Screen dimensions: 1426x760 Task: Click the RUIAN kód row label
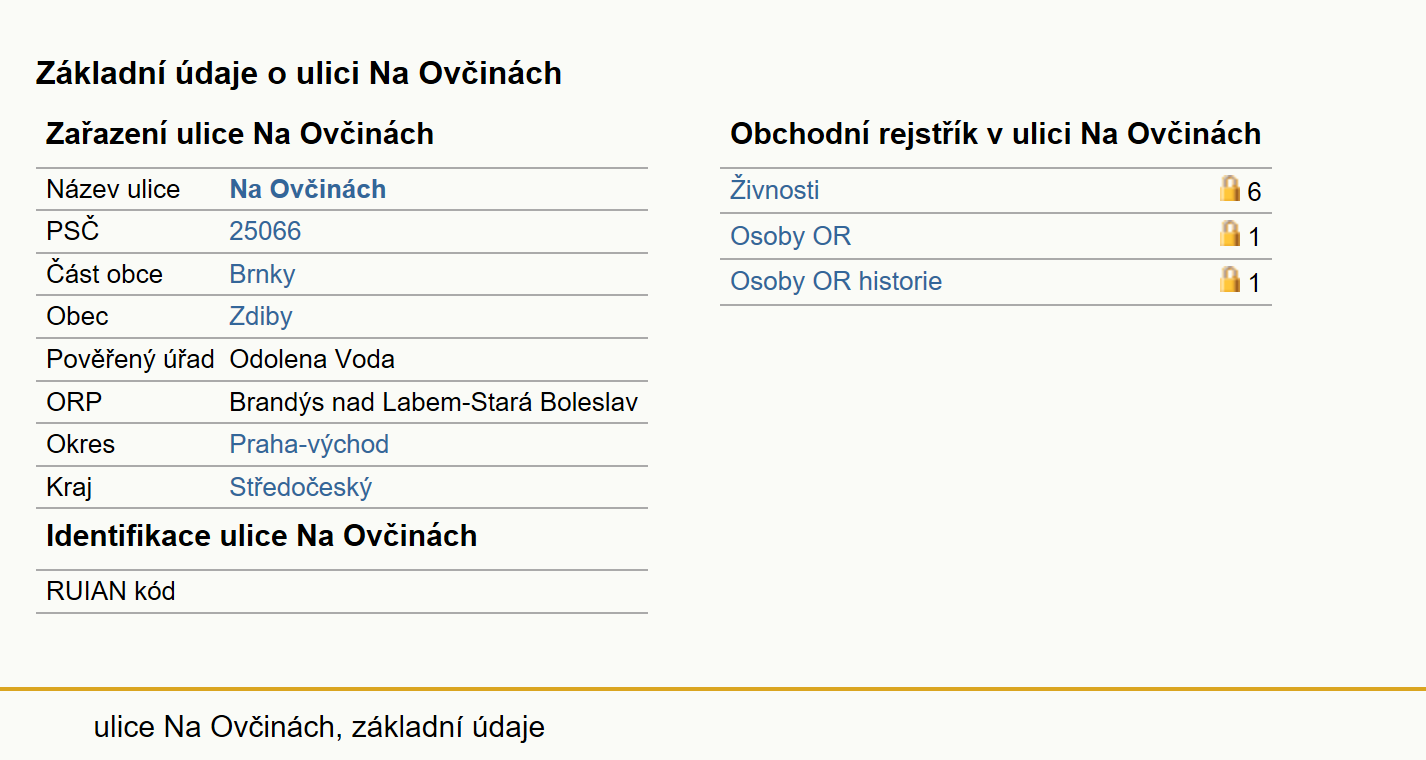tap(111, 592)
